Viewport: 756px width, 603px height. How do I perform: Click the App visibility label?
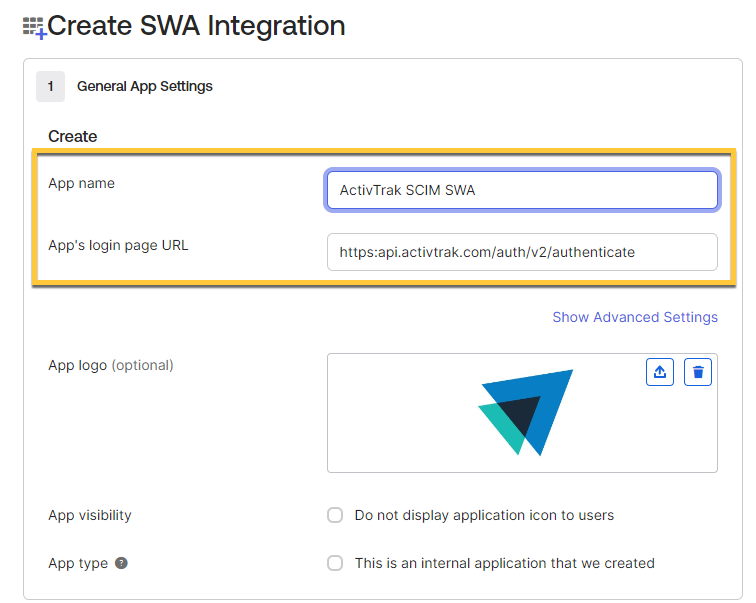(90, 515)
